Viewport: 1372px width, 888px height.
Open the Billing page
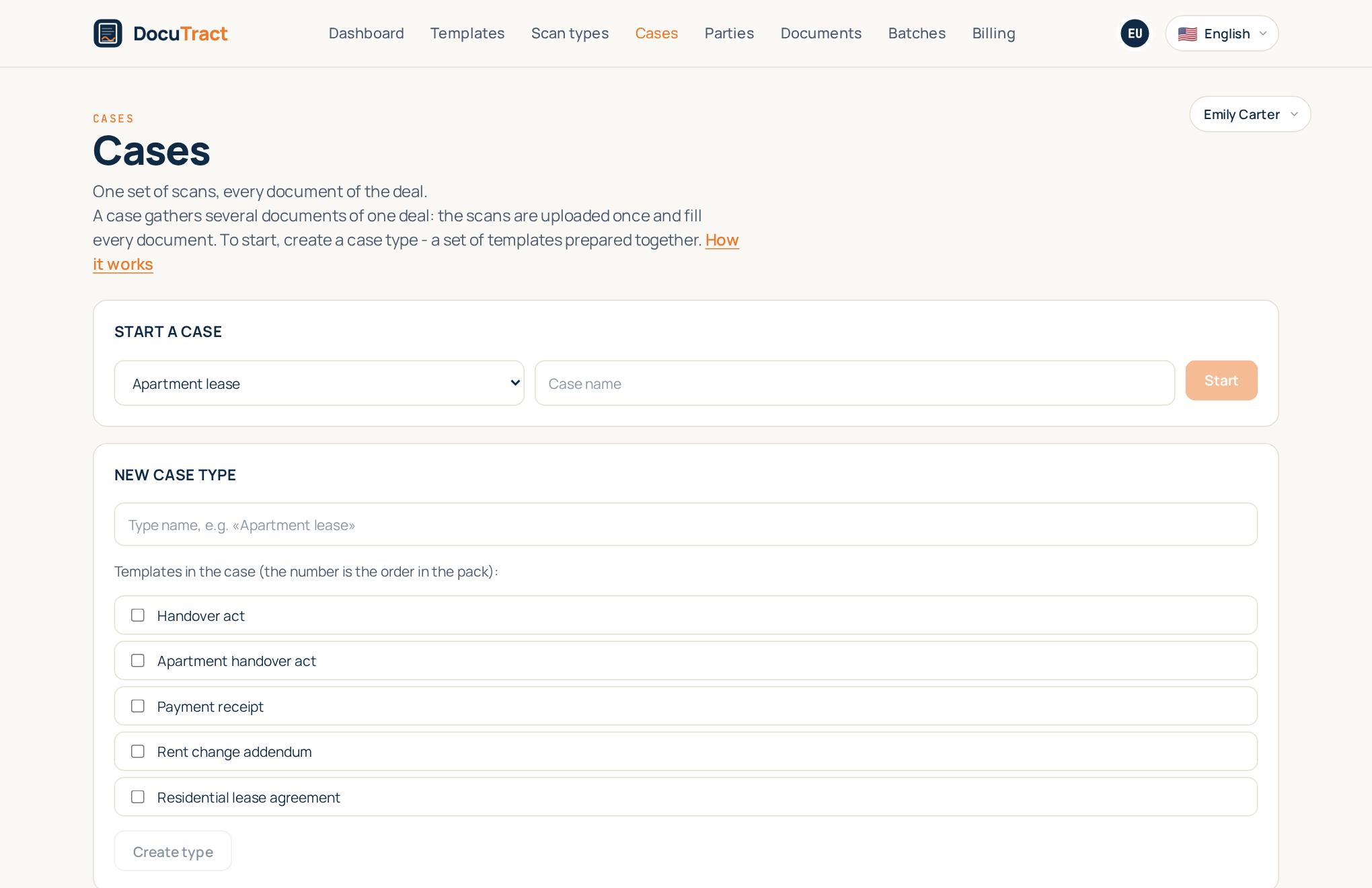[993, 33]
